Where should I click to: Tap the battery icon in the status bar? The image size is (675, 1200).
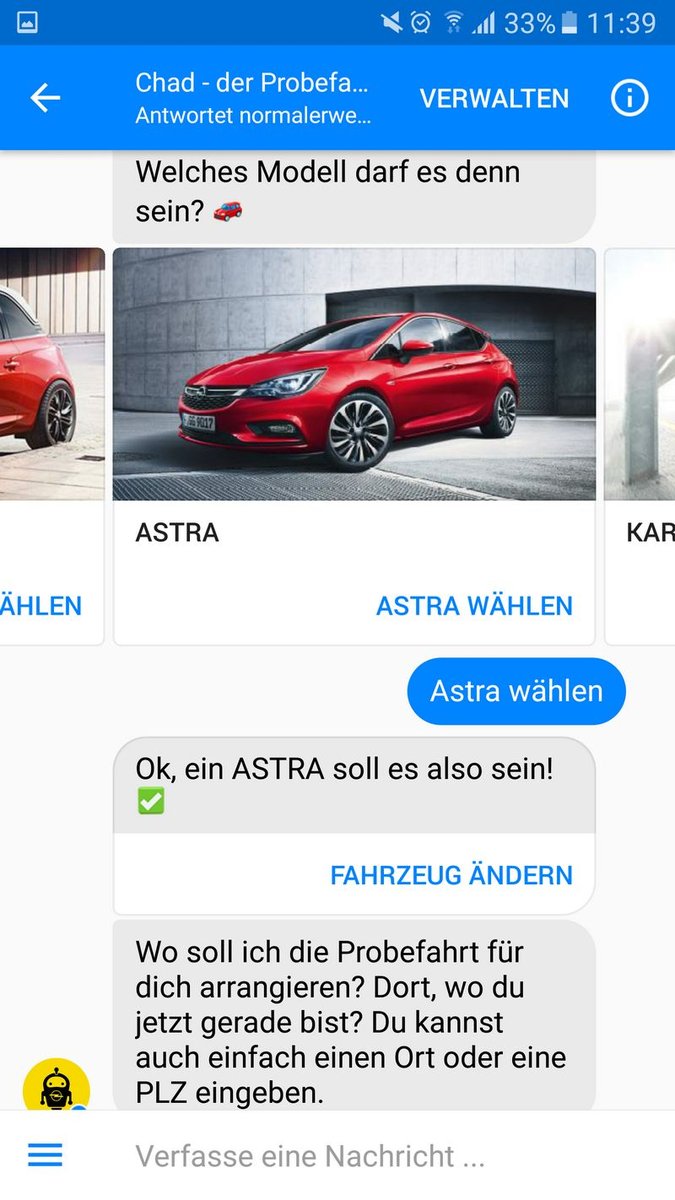(569, 22)
